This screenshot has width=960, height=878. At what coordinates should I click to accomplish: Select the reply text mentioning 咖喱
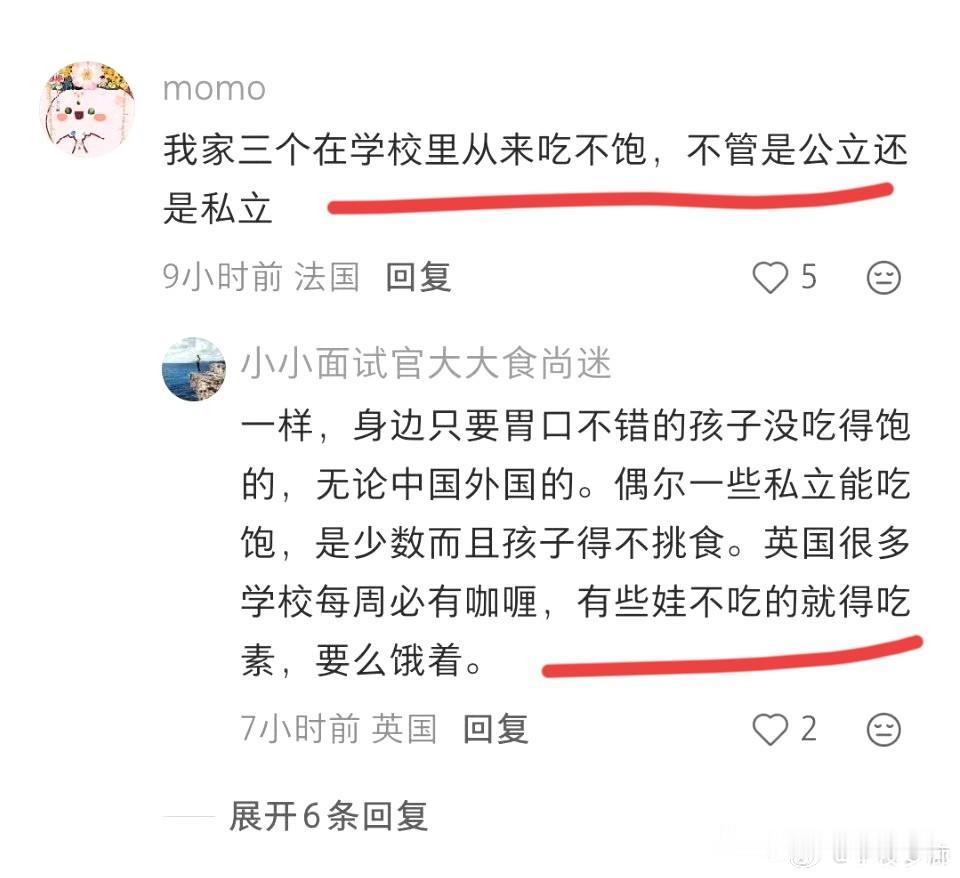point(576,543)
